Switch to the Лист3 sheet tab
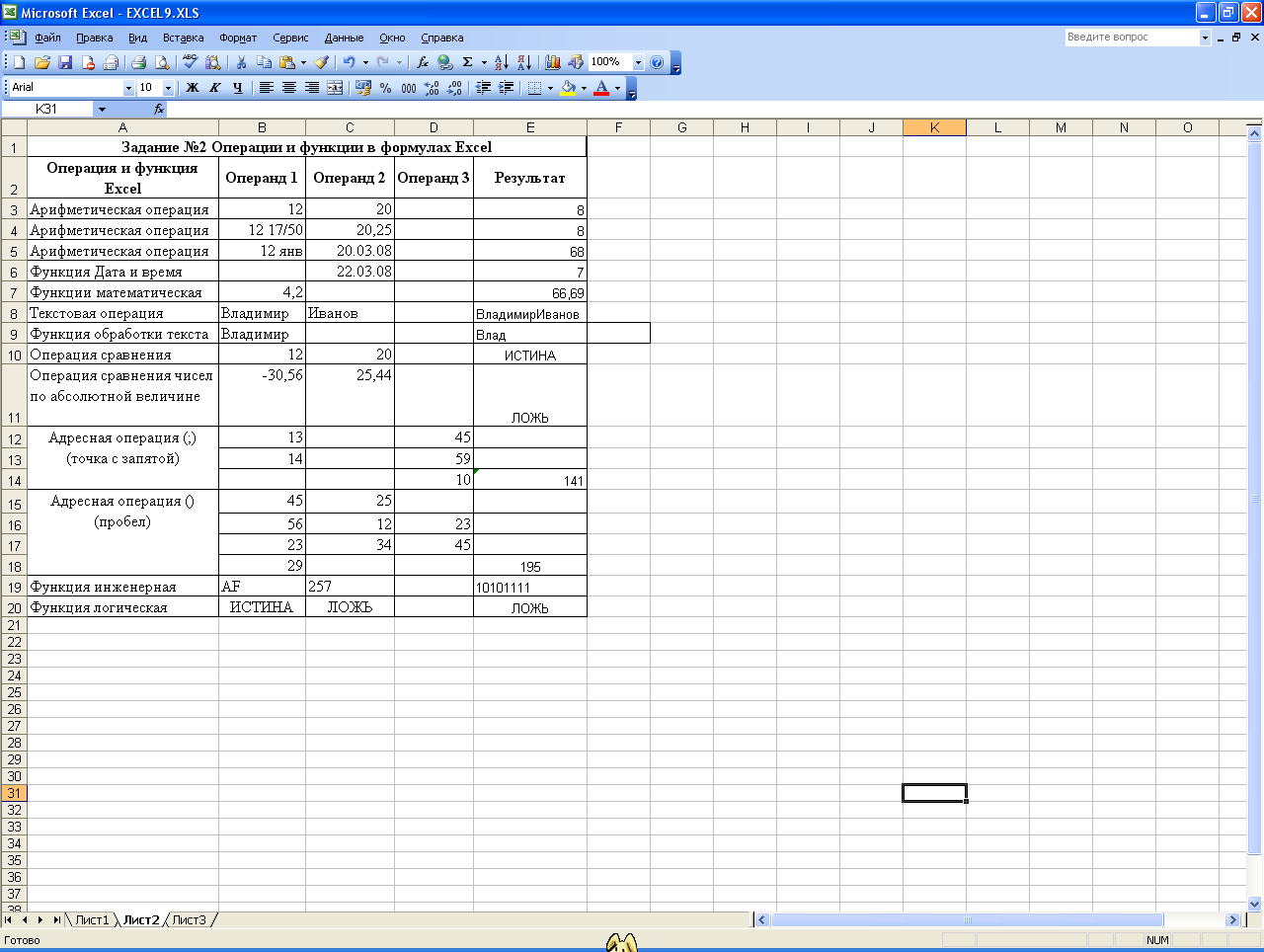The image size is (1264, 952). (190, 919)
